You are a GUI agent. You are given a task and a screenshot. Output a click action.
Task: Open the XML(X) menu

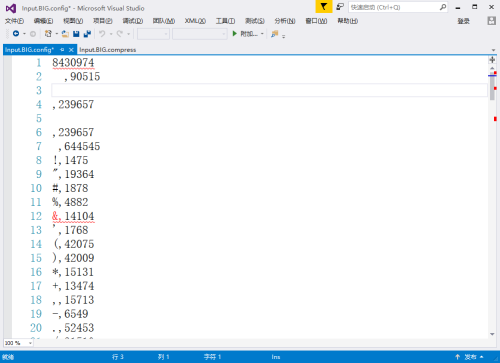click(x=195, y=21)
